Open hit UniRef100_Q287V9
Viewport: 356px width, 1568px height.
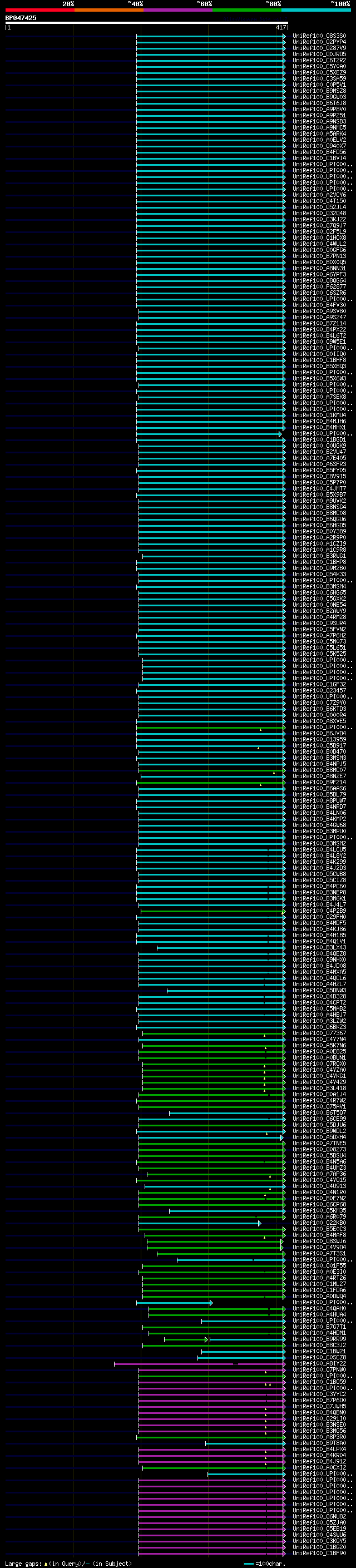pos(319,48)
